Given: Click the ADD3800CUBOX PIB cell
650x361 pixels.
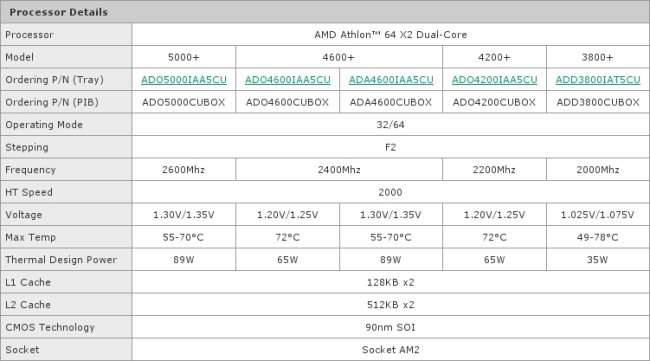Looking at the screenshot, I should point(598,102).
